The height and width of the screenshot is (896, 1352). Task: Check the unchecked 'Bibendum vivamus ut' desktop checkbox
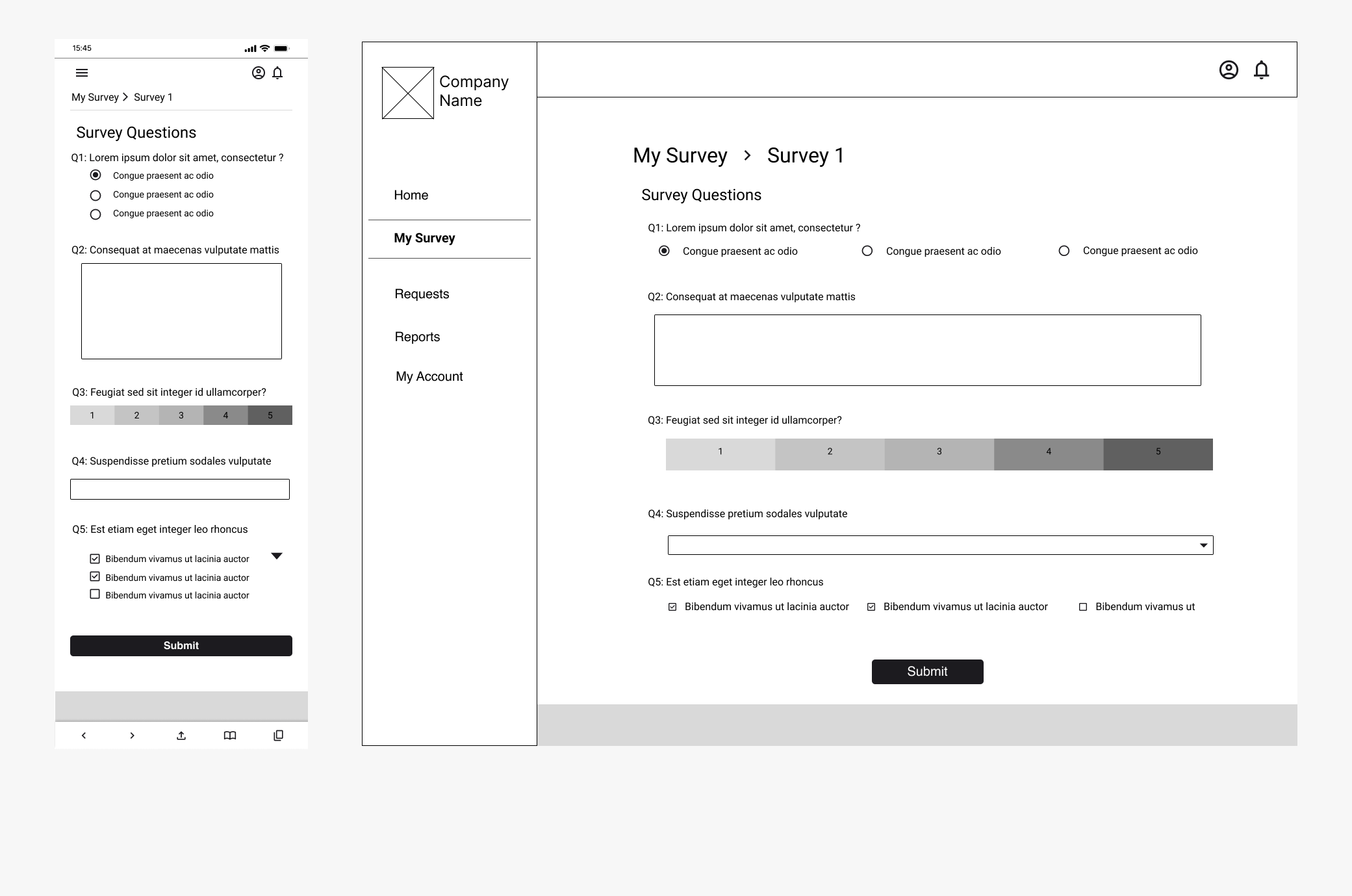[x=1083, y=607]
